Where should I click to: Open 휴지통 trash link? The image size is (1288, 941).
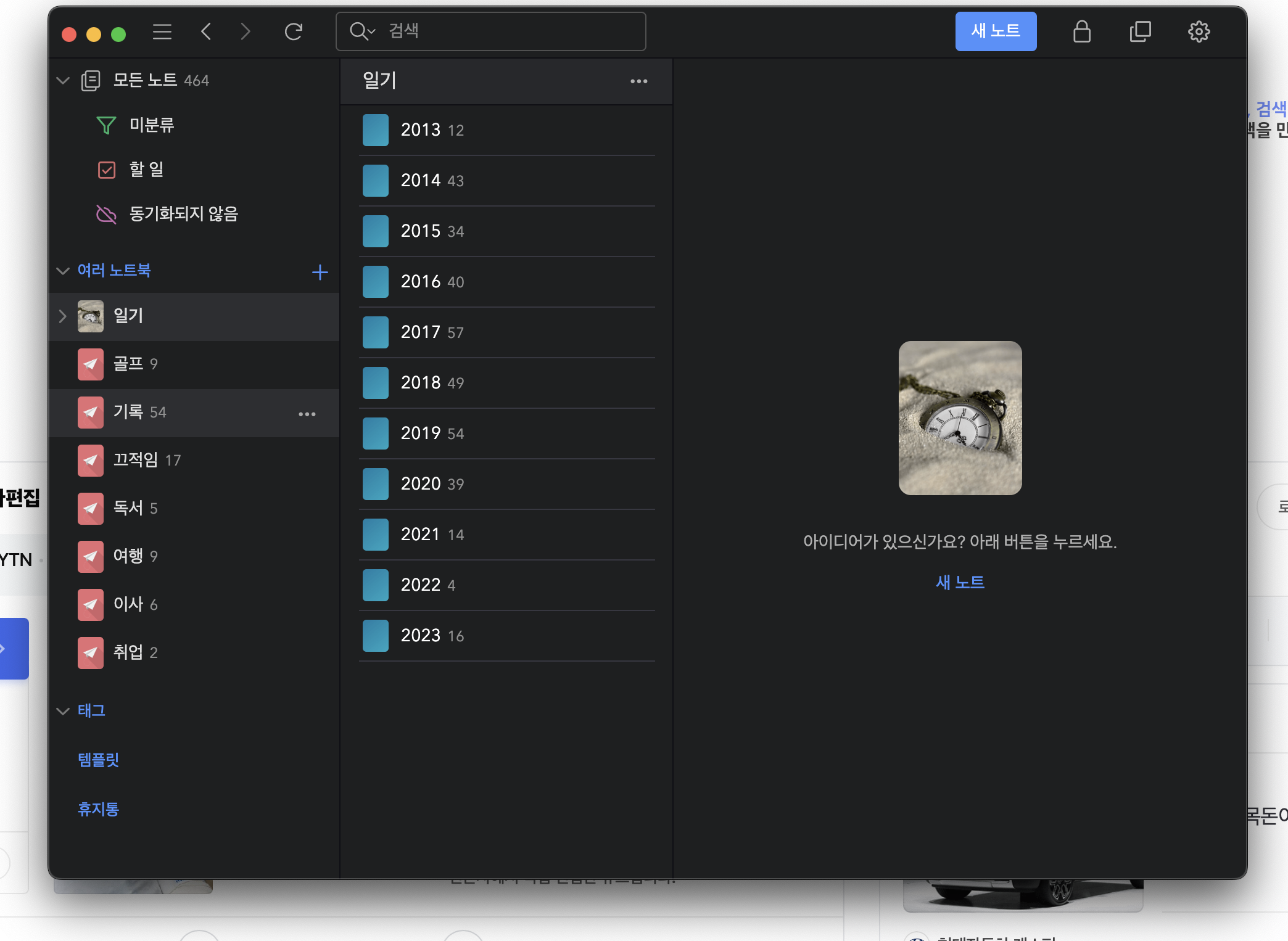(x=98, y=808)
